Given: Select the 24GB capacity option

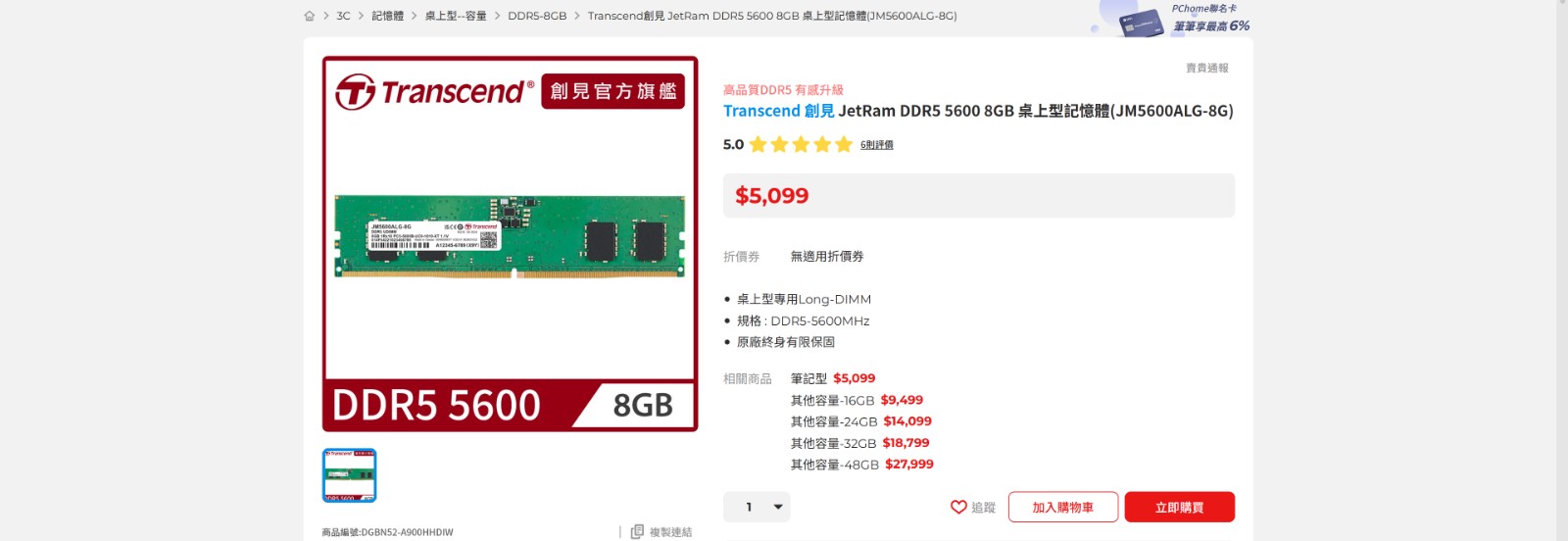Looking at the screenshot, I should click(x=861, y=421).
